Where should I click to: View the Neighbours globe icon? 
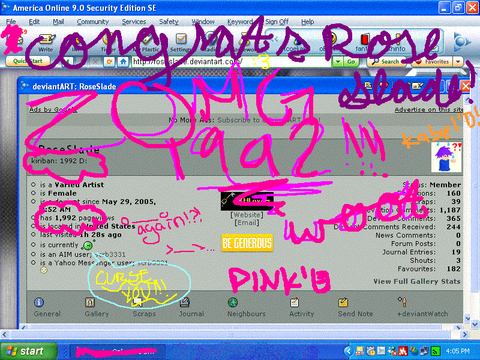(233, 302)
